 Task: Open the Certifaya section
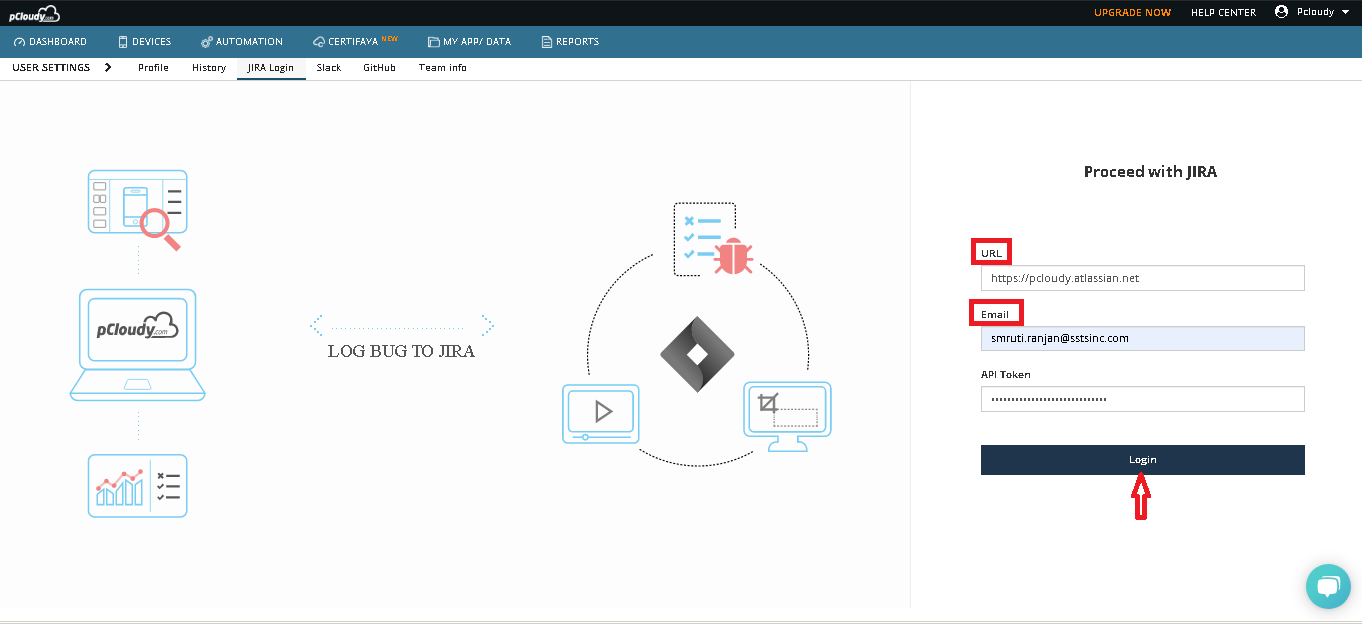pyautogui.click(x=355, y=42)
